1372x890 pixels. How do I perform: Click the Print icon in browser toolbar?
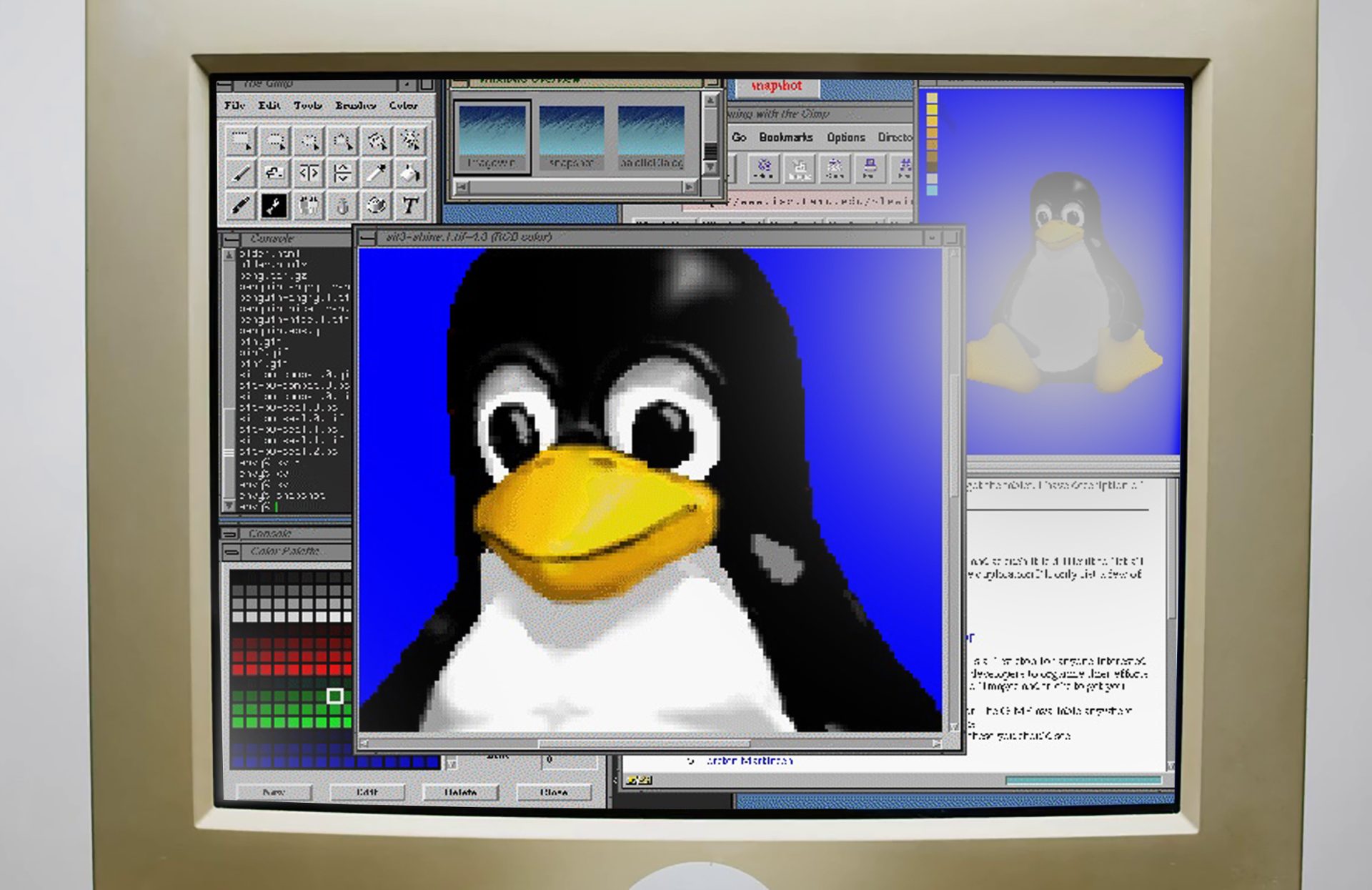point(869,169)
